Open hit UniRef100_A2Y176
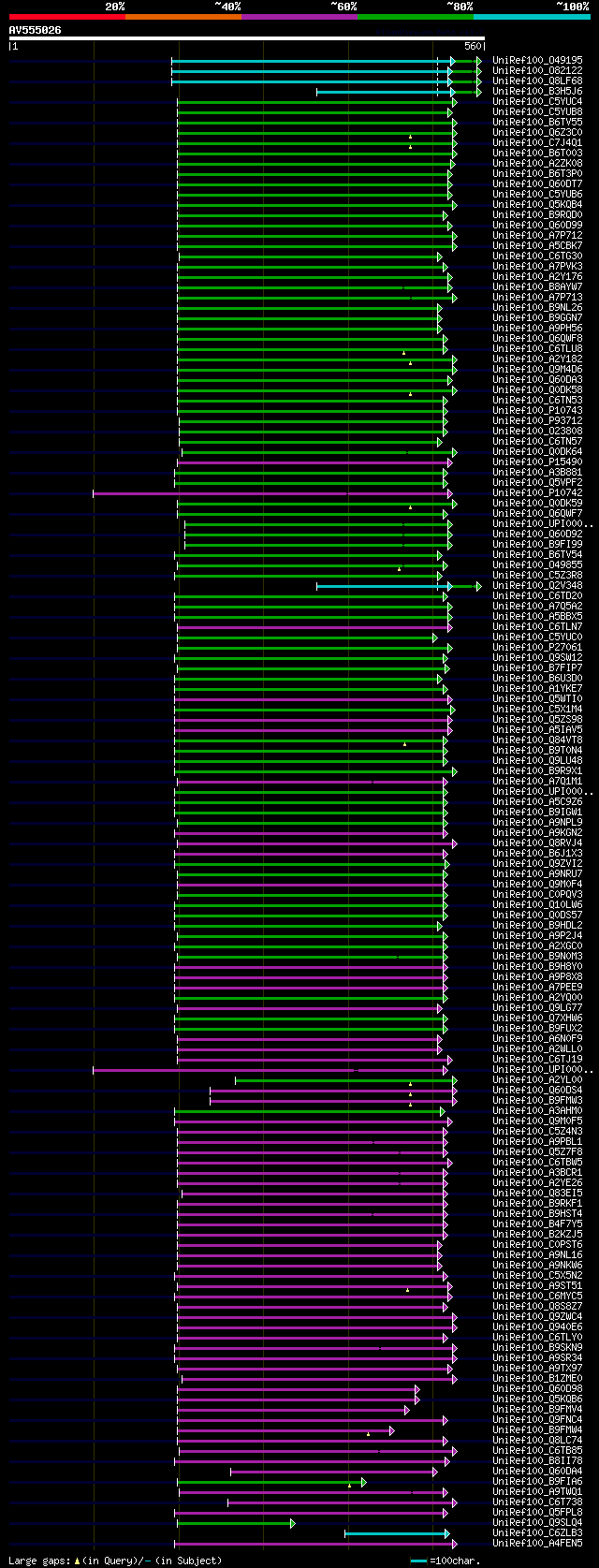Screen dimensions: 599x1568 537,277
